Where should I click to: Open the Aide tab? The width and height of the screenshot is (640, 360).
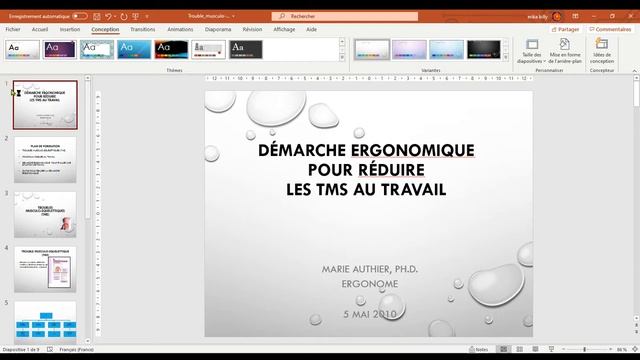coord(311,29)
